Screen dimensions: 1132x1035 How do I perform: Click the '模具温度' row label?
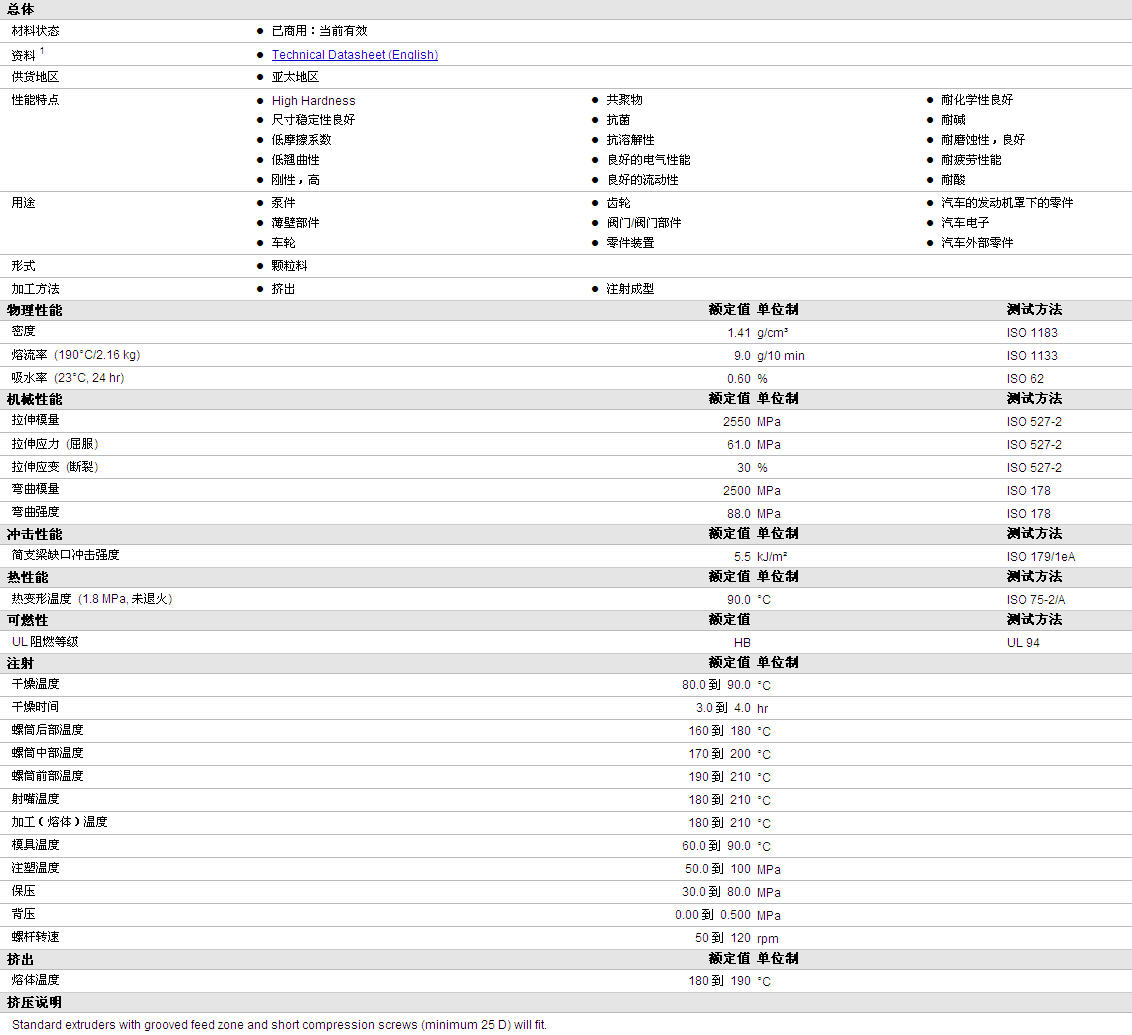pyautogui.click(x=35, y=845)
